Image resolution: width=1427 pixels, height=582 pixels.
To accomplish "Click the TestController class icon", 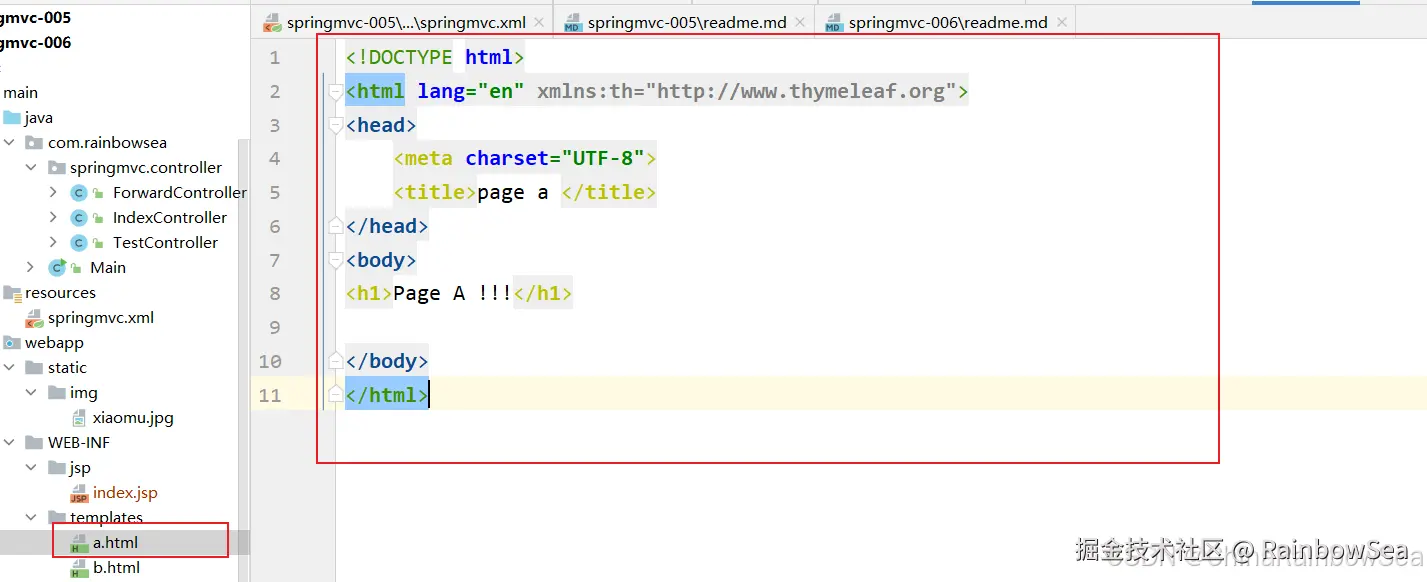I will (x=79, y=242).
